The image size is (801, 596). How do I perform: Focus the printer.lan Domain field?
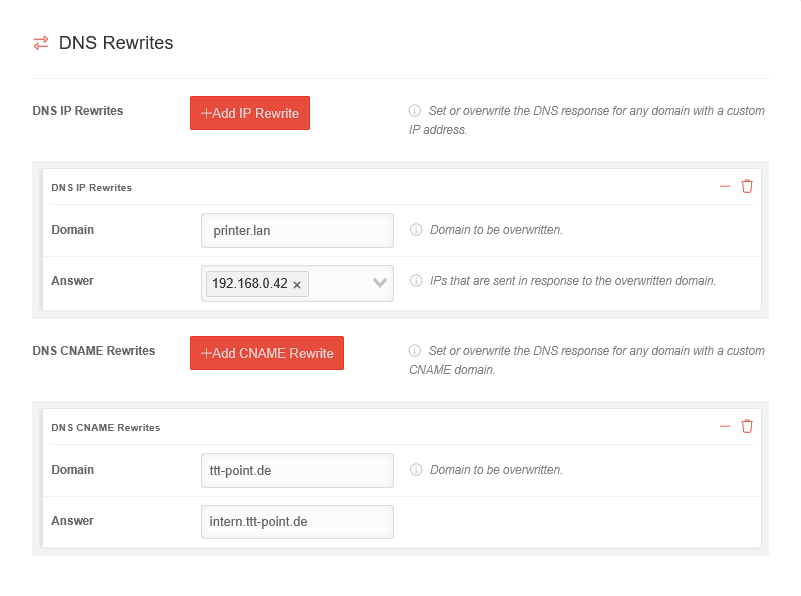297,230
